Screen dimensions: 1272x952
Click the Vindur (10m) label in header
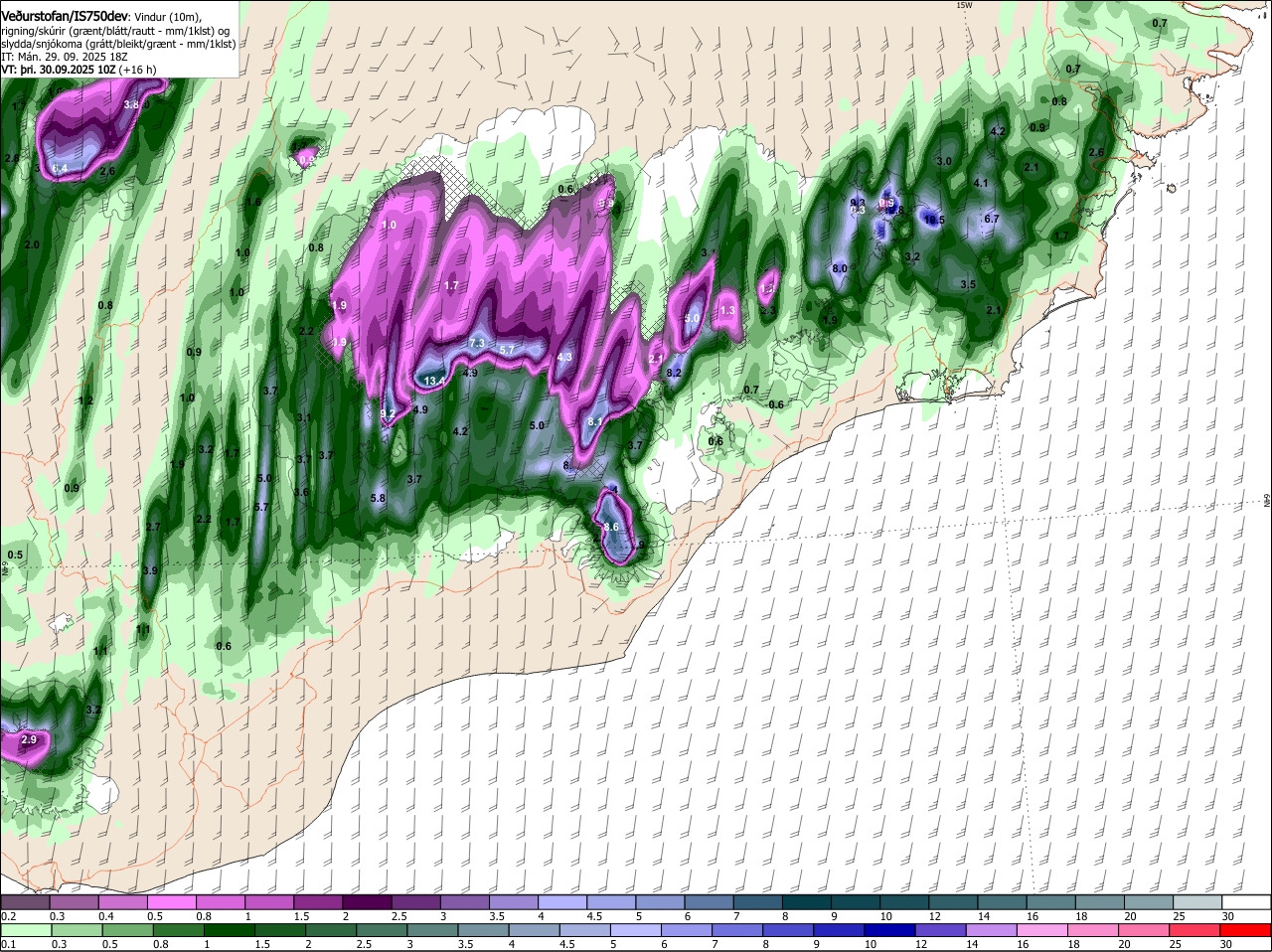click(x=166, y=17)
